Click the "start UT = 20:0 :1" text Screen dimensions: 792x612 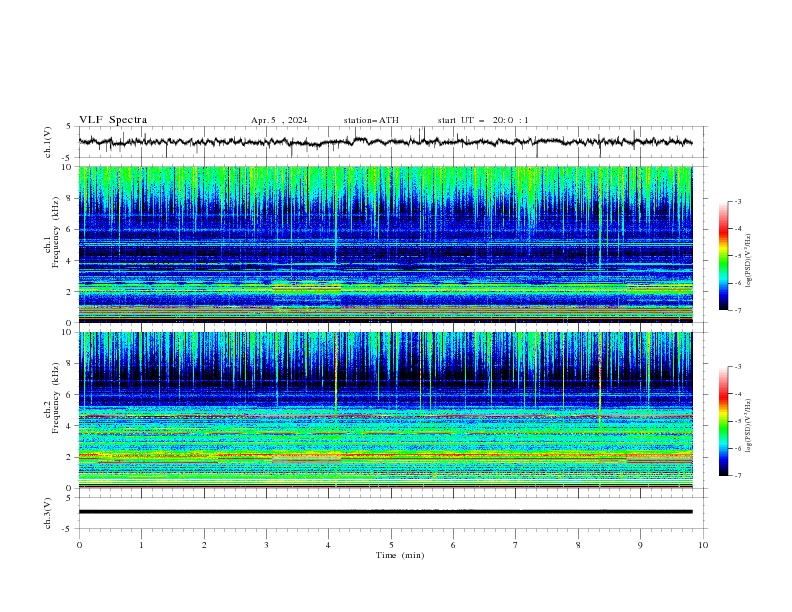coord(483,120)
